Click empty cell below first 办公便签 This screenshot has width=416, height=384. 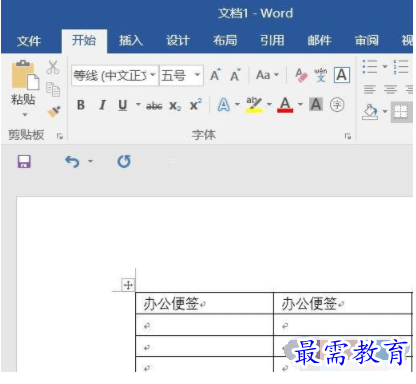click(204, 325)
